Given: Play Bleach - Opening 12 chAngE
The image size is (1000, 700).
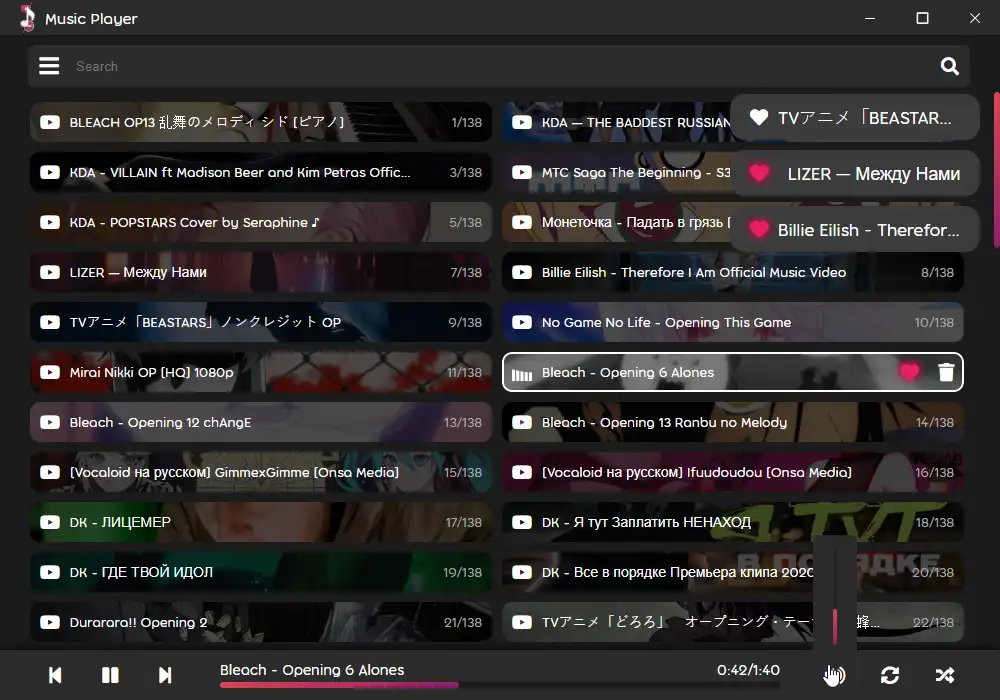Looking at the screenshot, I should coord(261,422).
